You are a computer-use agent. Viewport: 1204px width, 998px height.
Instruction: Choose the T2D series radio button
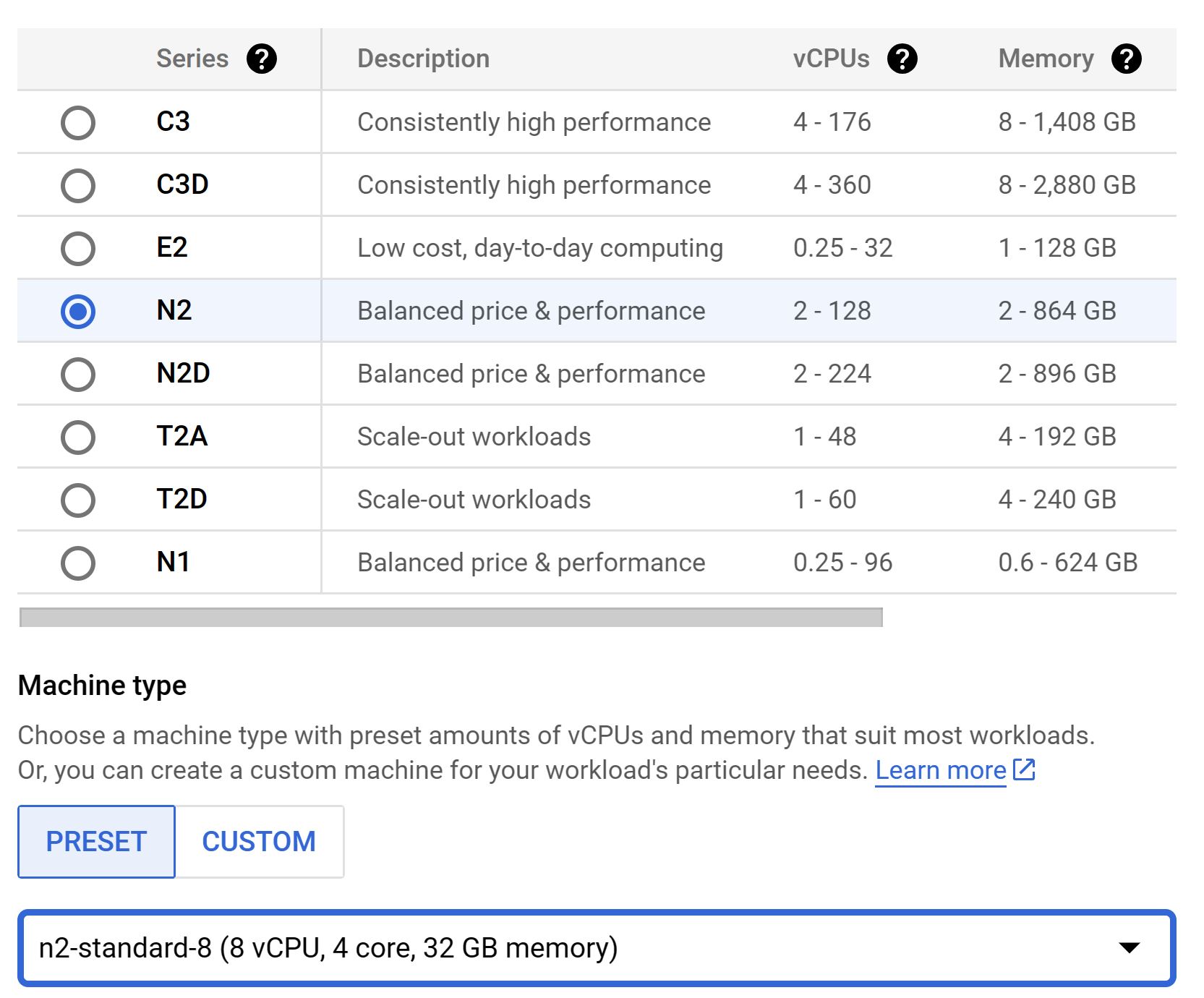point(78,500)
